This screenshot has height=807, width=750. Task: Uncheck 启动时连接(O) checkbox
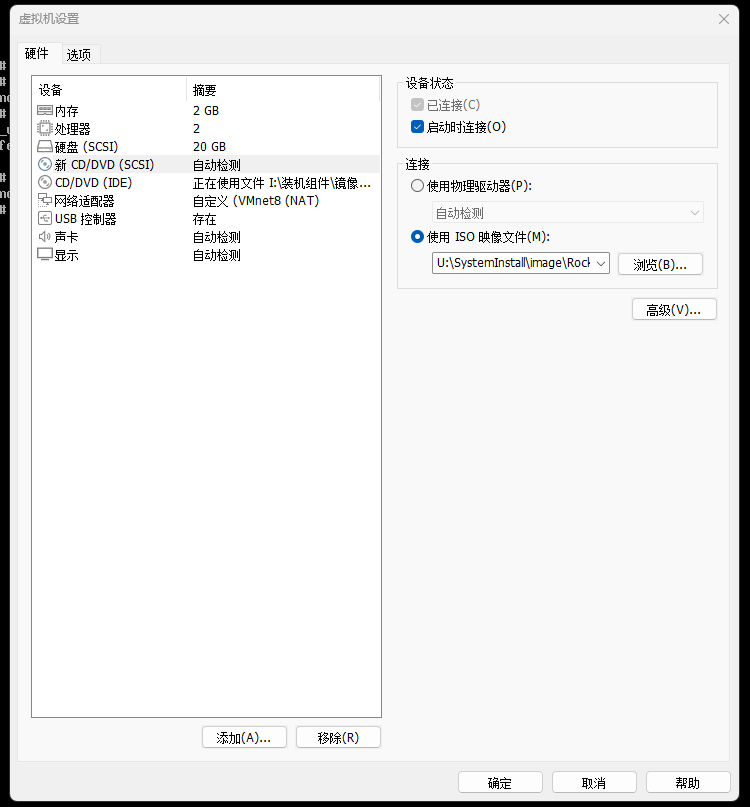(417, 127)
